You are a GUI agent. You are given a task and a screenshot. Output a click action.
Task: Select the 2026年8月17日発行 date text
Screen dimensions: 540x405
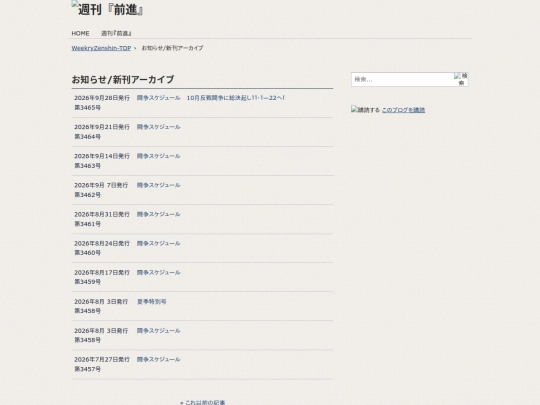click(102, 272)
